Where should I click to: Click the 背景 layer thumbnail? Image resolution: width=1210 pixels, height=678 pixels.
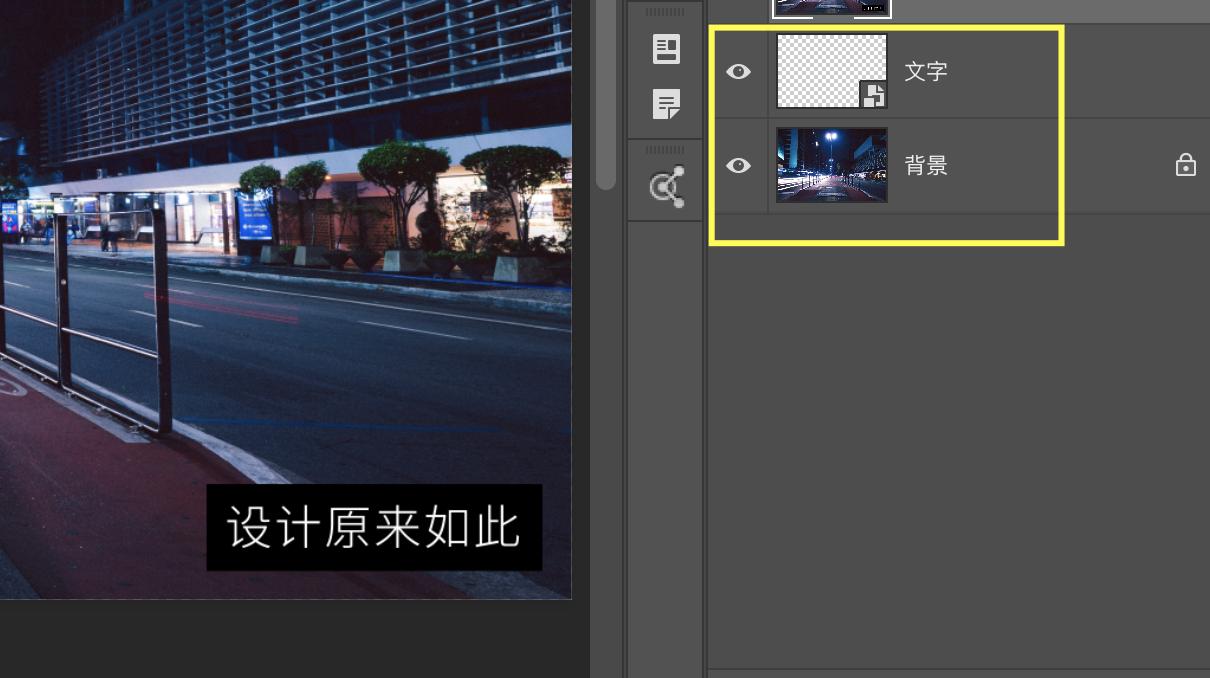pyautogui.click(x=831, y=165)
